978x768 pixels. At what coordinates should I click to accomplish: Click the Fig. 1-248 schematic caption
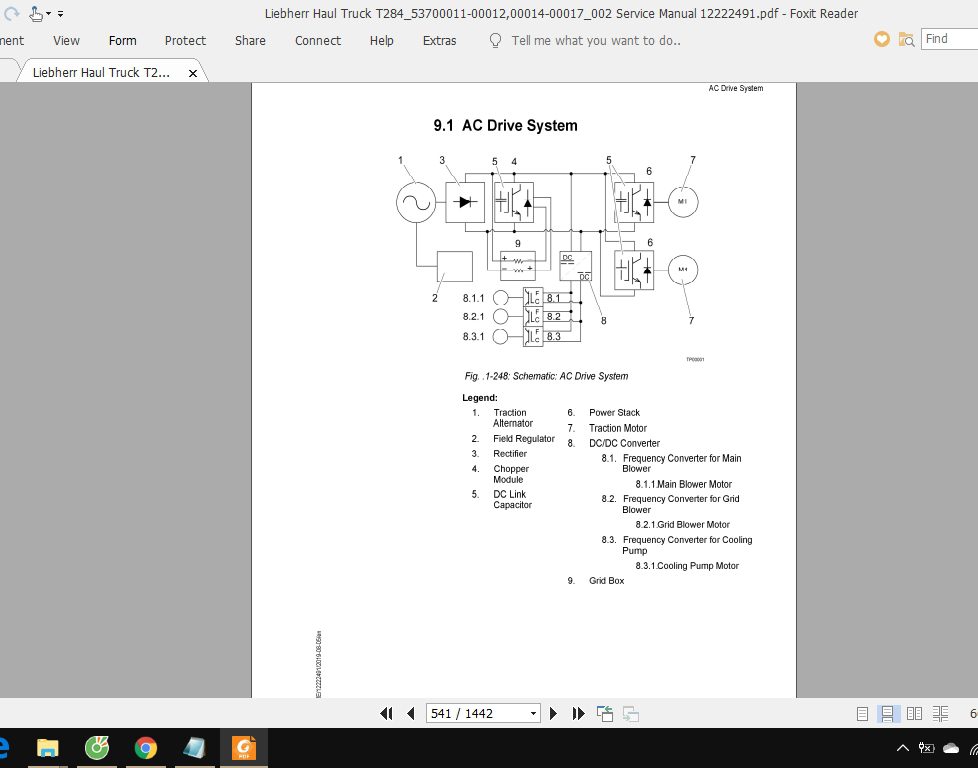click(x=546, y=376)
